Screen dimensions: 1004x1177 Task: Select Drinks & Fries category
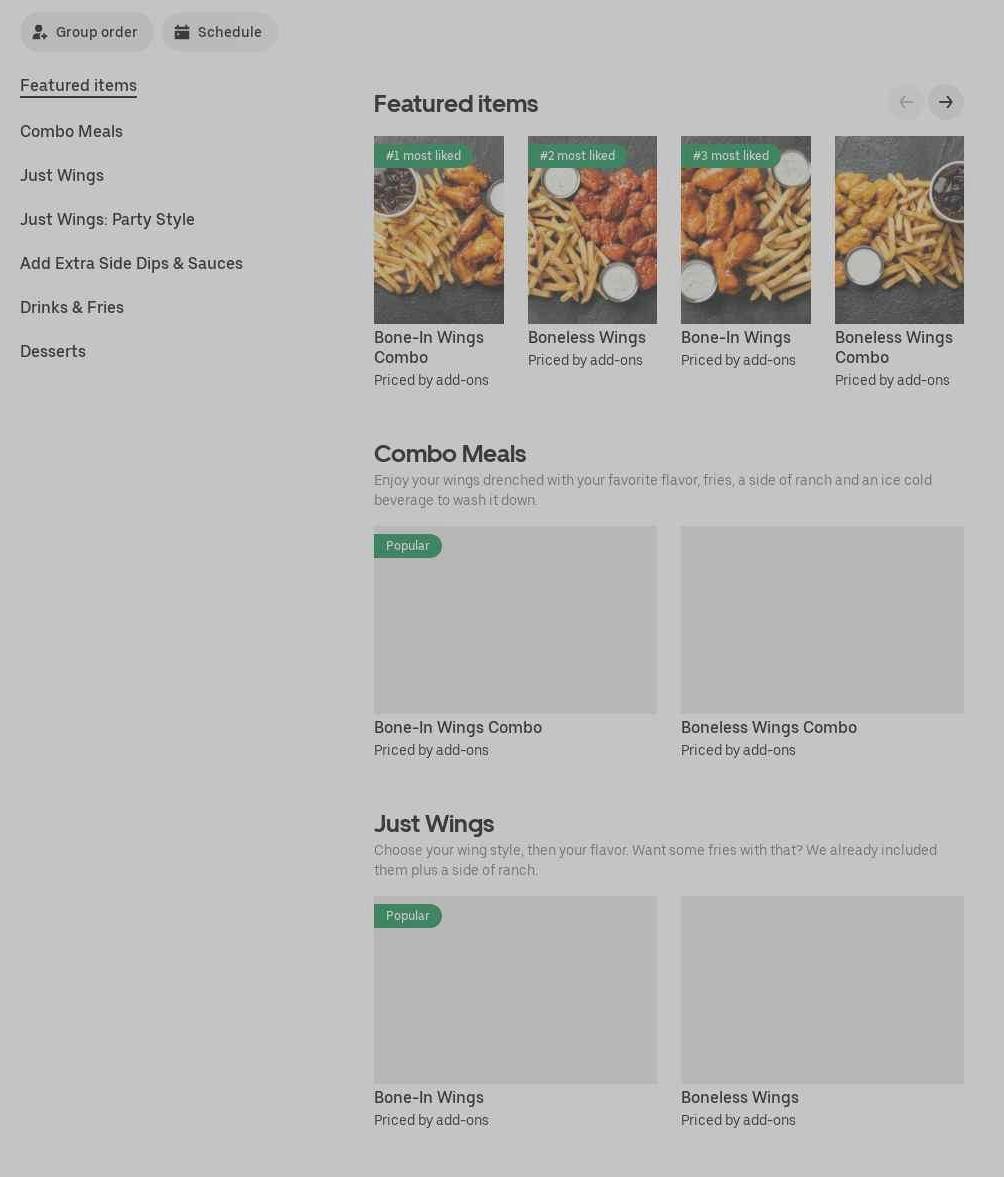pos(72,308)
